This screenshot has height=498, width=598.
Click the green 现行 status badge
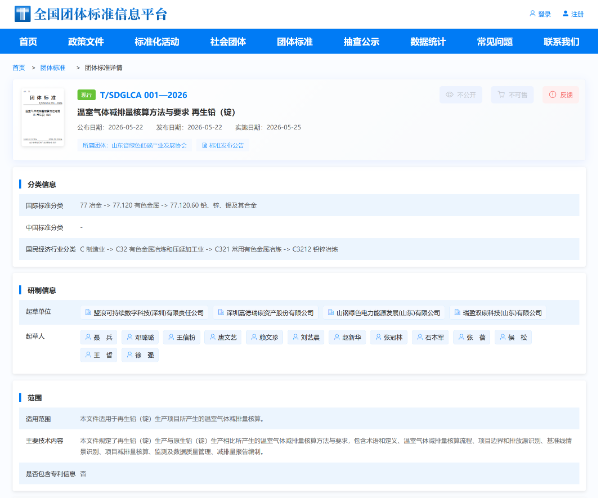[x=86, y=95]
